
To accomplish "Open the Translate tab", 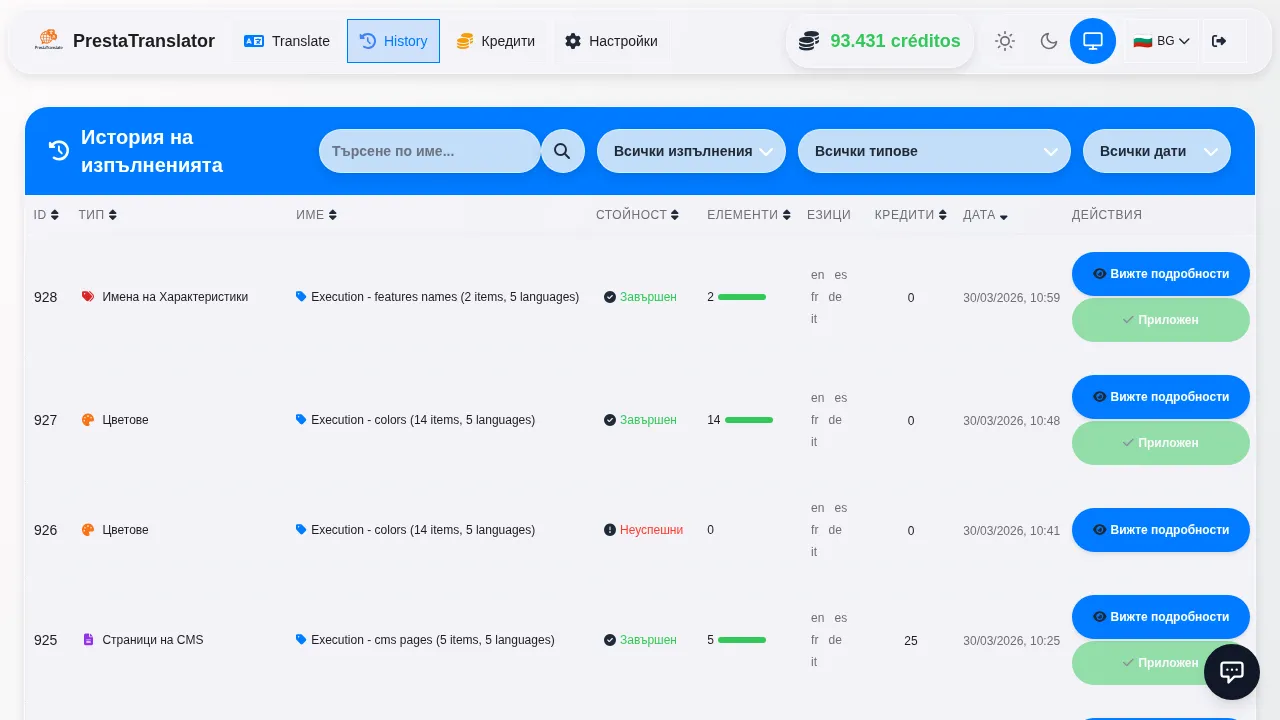I will [287, 41].
